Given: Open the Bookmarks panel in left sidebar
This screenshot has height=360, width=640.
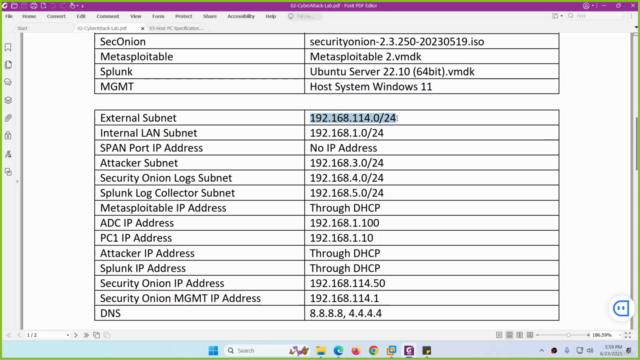Looking at the screenshot, I should coord(8,47).
